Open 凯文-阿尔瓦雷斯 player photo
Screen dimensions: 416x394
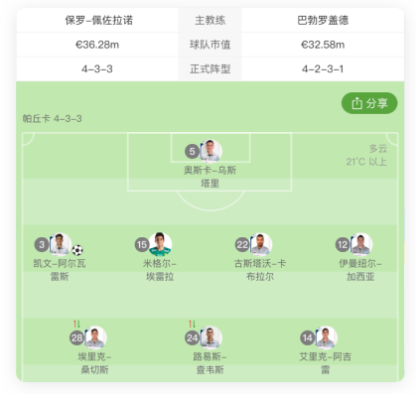coord(60,244)
